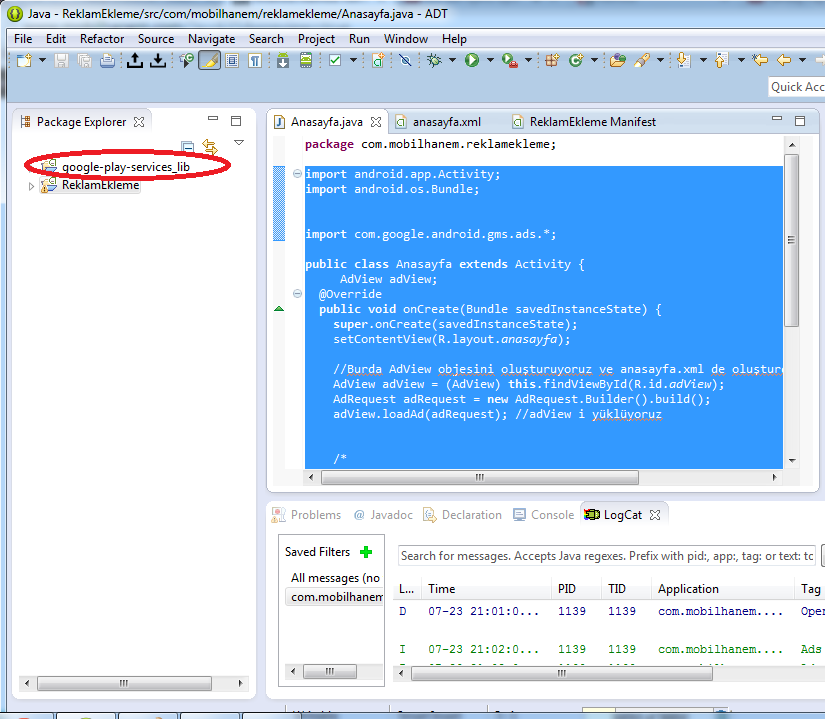The image size is (825, 719).
Task: Click the Print icon in toolbar
Action: pos(107,60)
